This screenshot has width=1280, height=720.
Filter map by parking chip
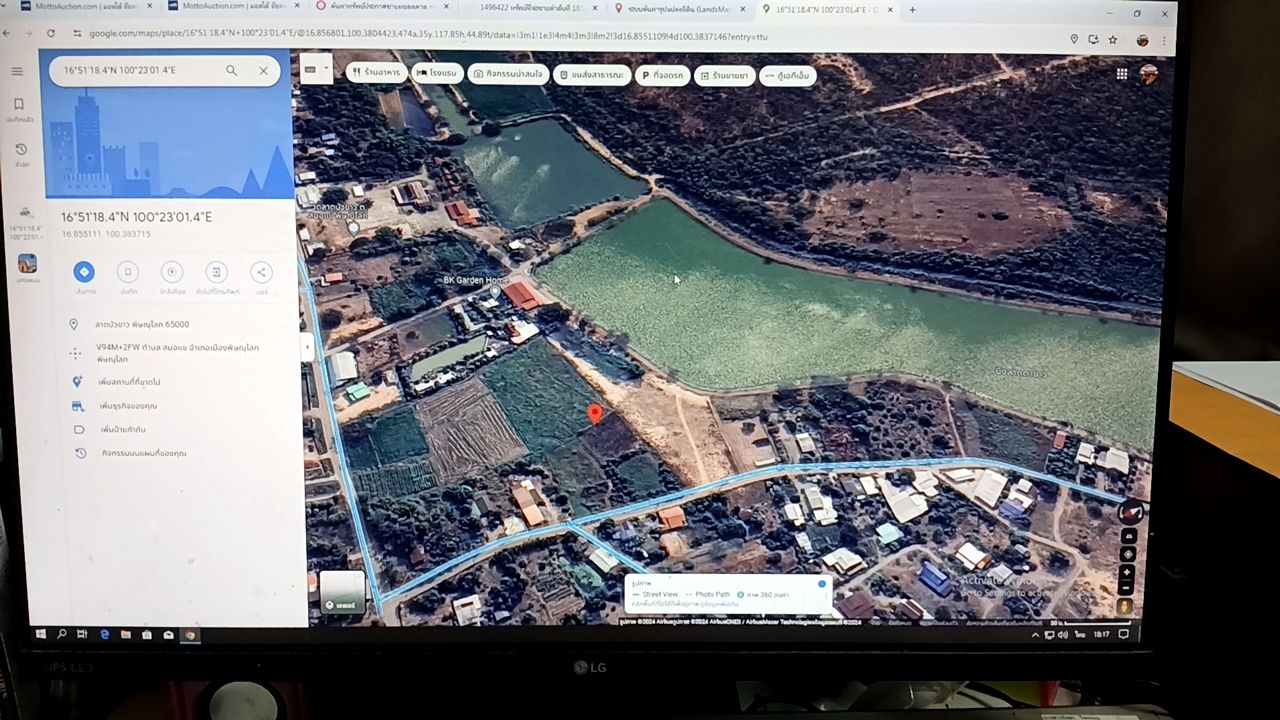tap(662, 75)
